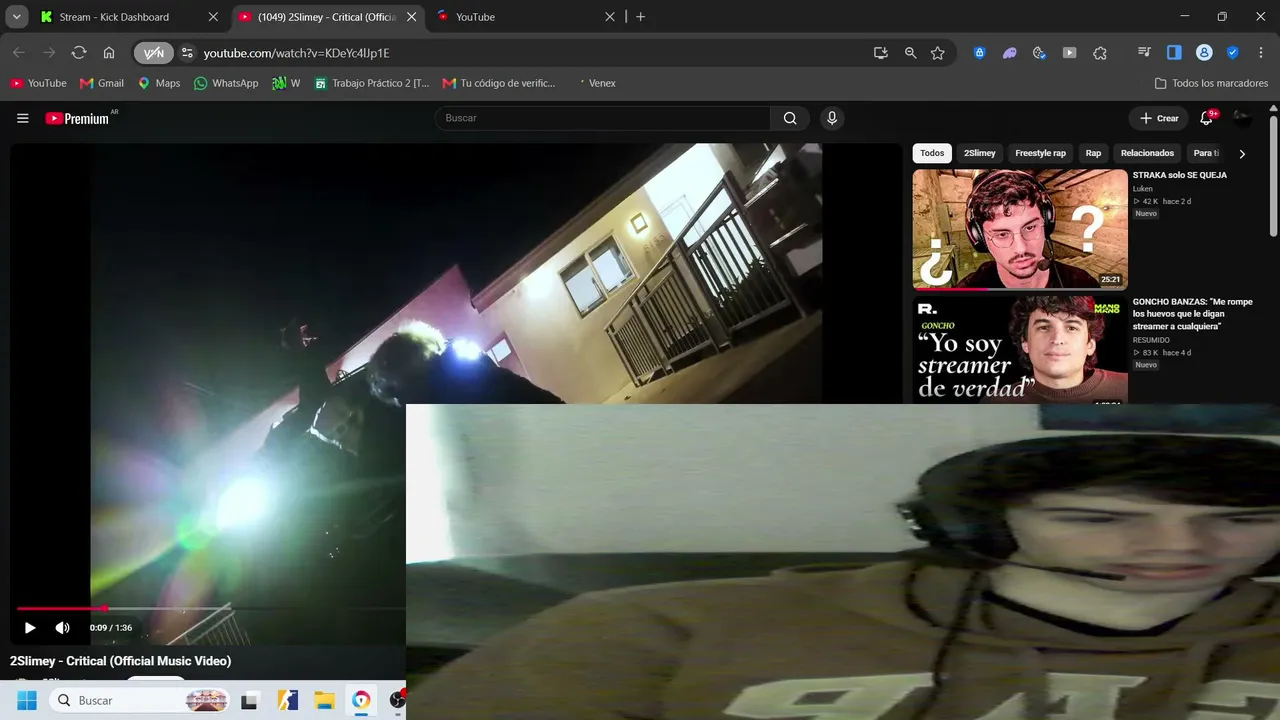Open Tu código de verific... bookmark

[498, 83]
